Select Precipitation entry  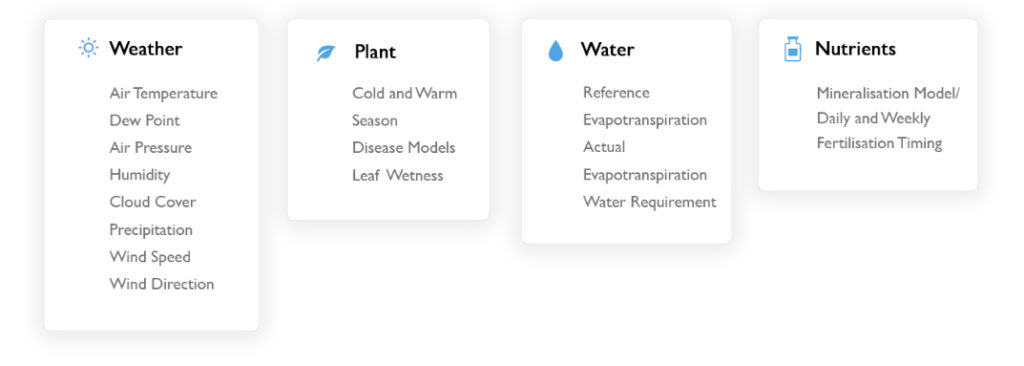pyautogui.click(x=151, y=230)
